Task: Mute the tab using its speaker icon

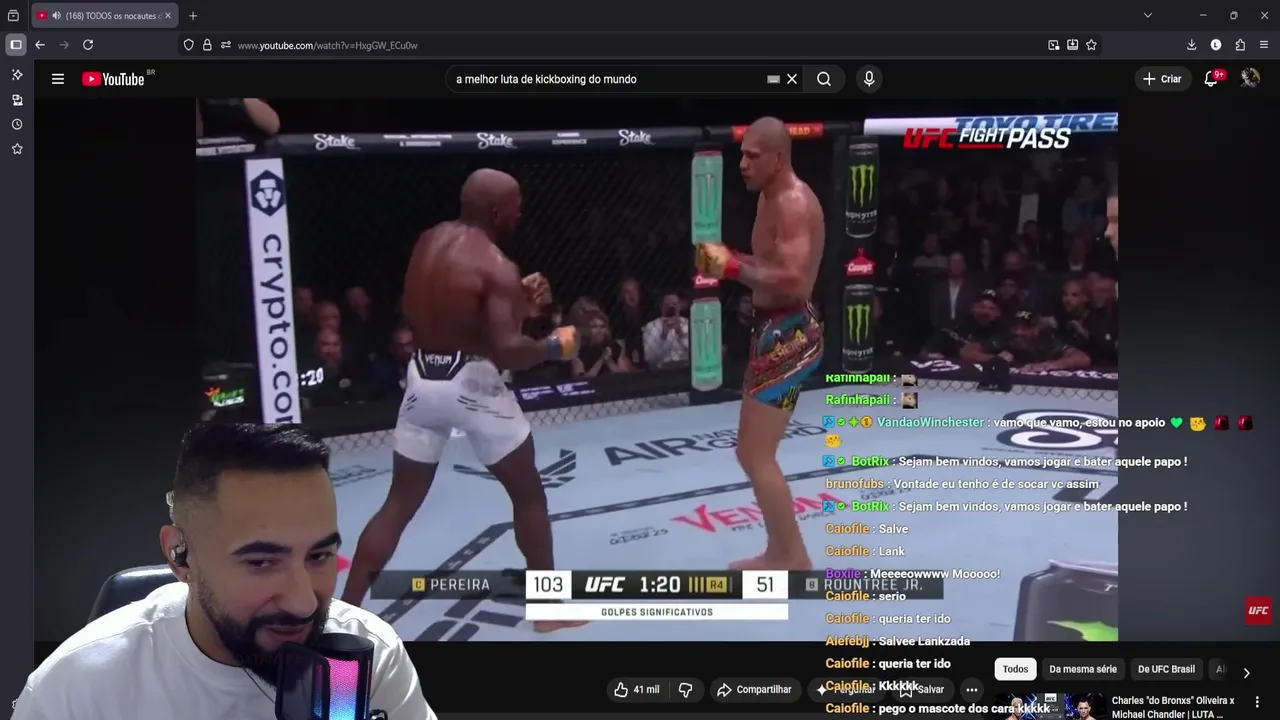Action: pyautogui.click(x=56, y=16)
